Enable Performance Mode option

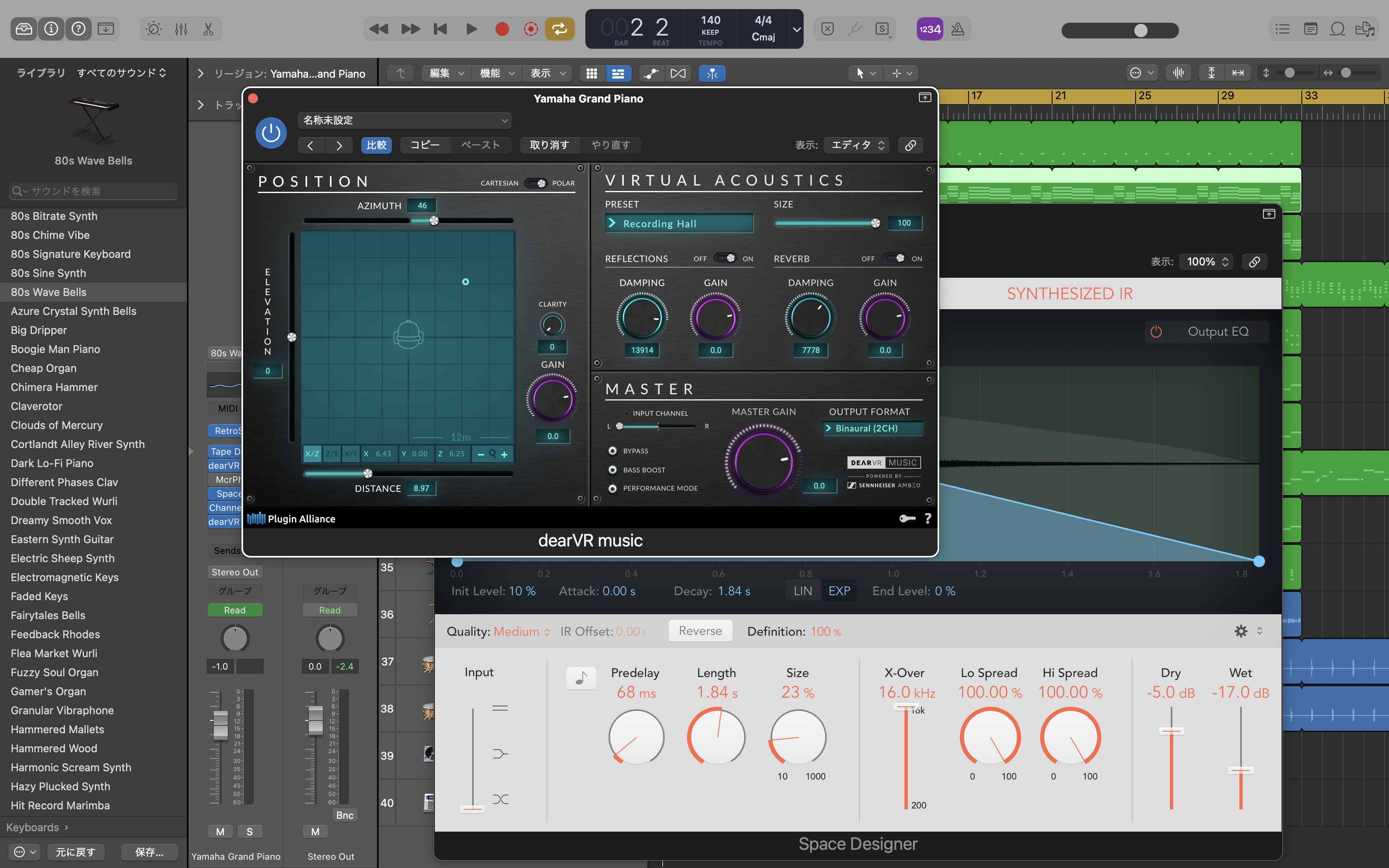[612, 489]
